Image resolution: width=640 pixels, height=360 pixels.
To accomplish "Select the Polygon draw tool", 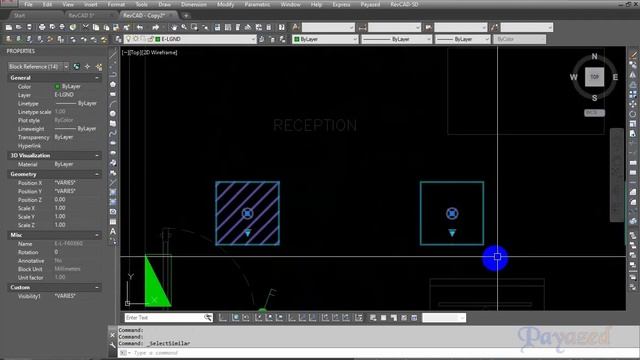I will pos(113,84).
